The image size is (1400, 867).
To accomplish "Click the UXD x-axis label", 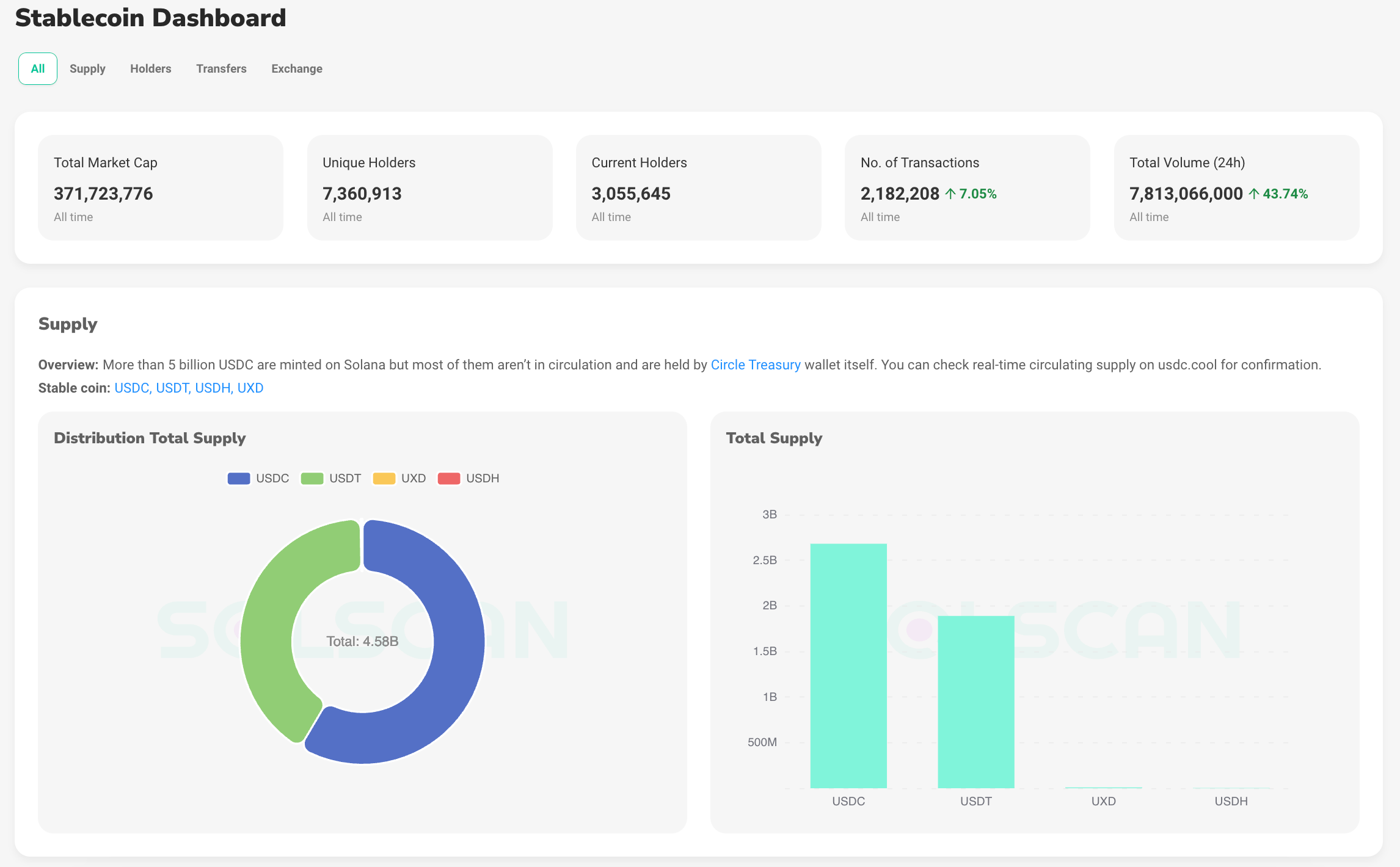I will point(1104,801).
